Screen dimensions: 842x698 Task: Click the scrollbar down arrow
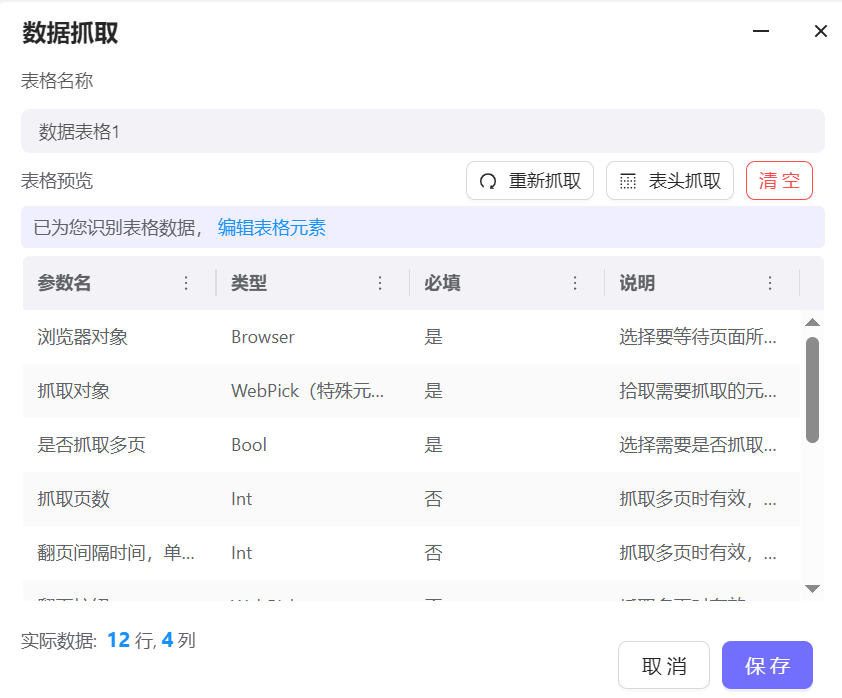(x=812, y=589)
